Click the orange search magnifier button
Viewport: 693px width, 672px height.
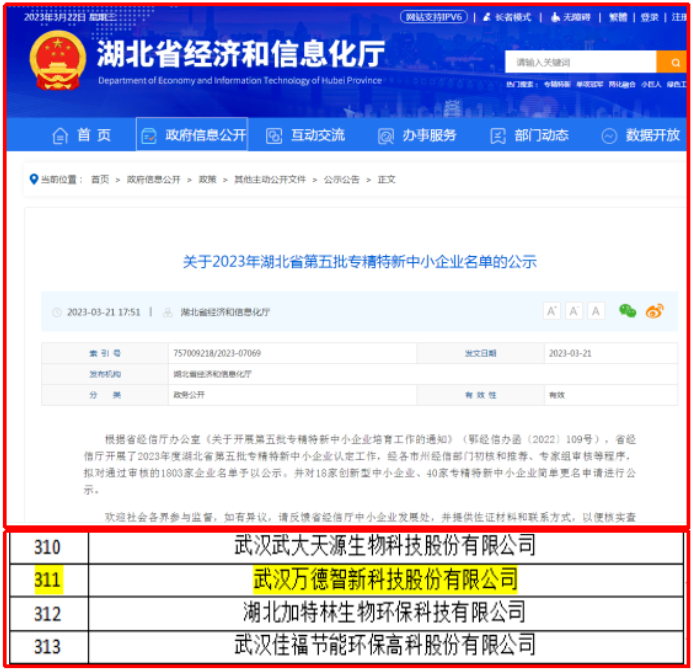coord(672,62)
